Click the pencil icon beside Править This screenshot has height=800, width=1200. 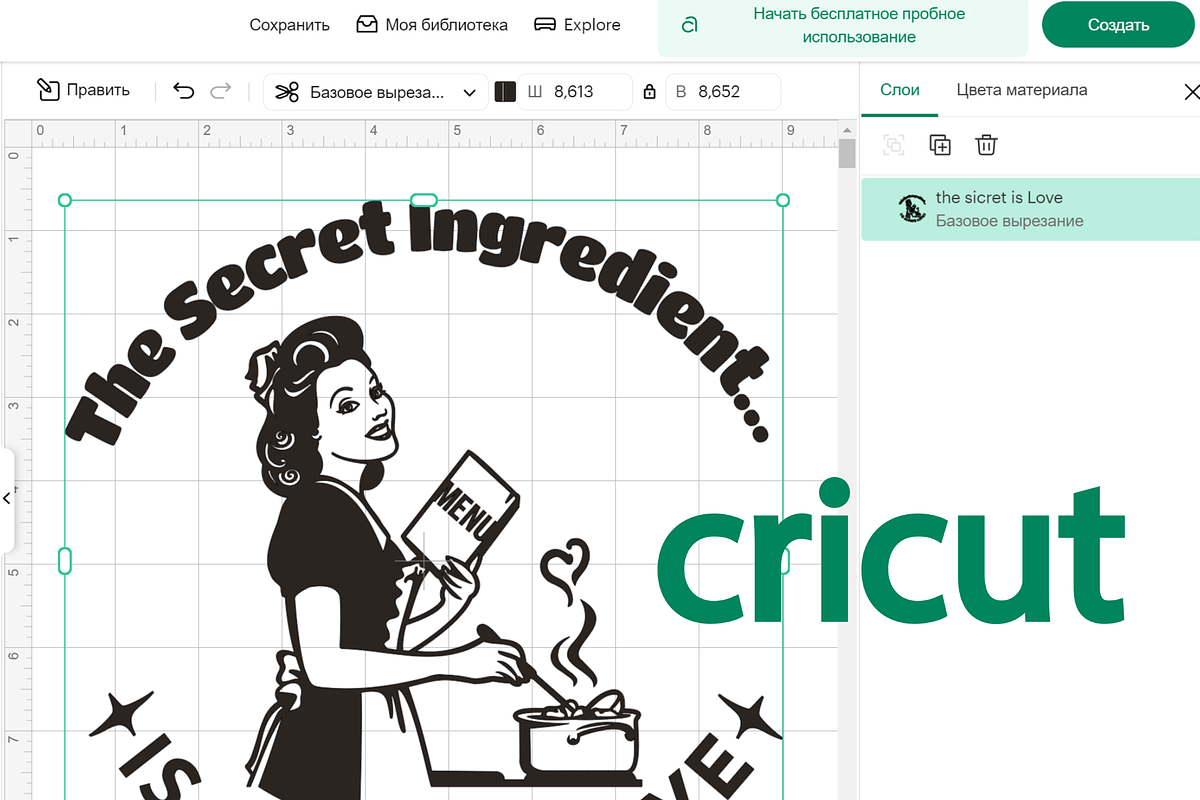[x=48, y=90]
